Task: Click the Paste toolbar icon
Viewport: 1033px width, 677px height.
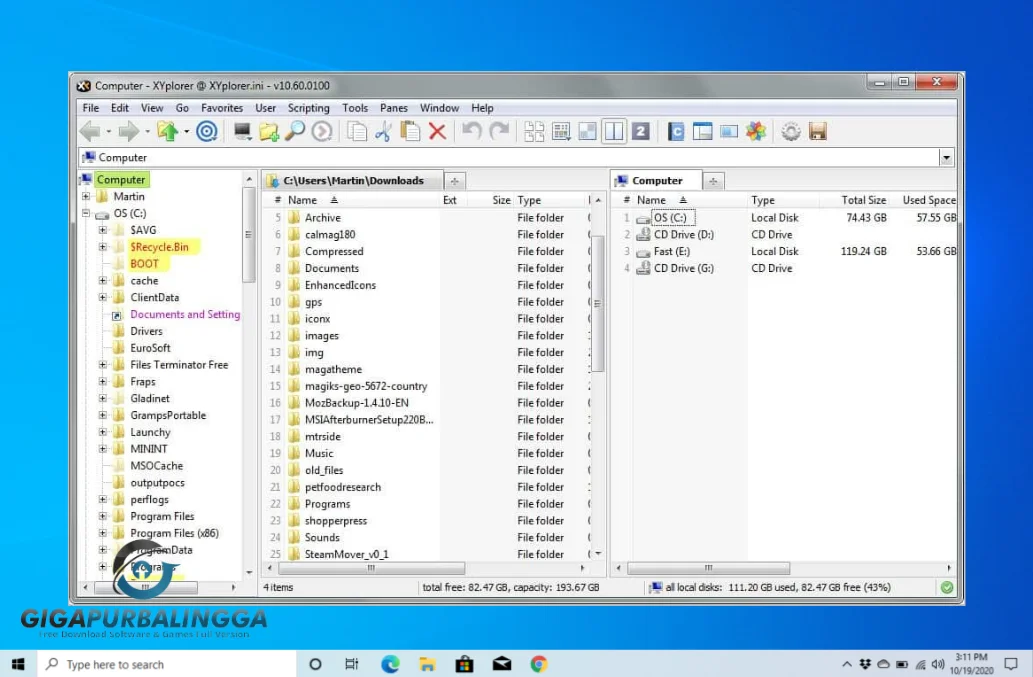Action: [x=410, y=130]
